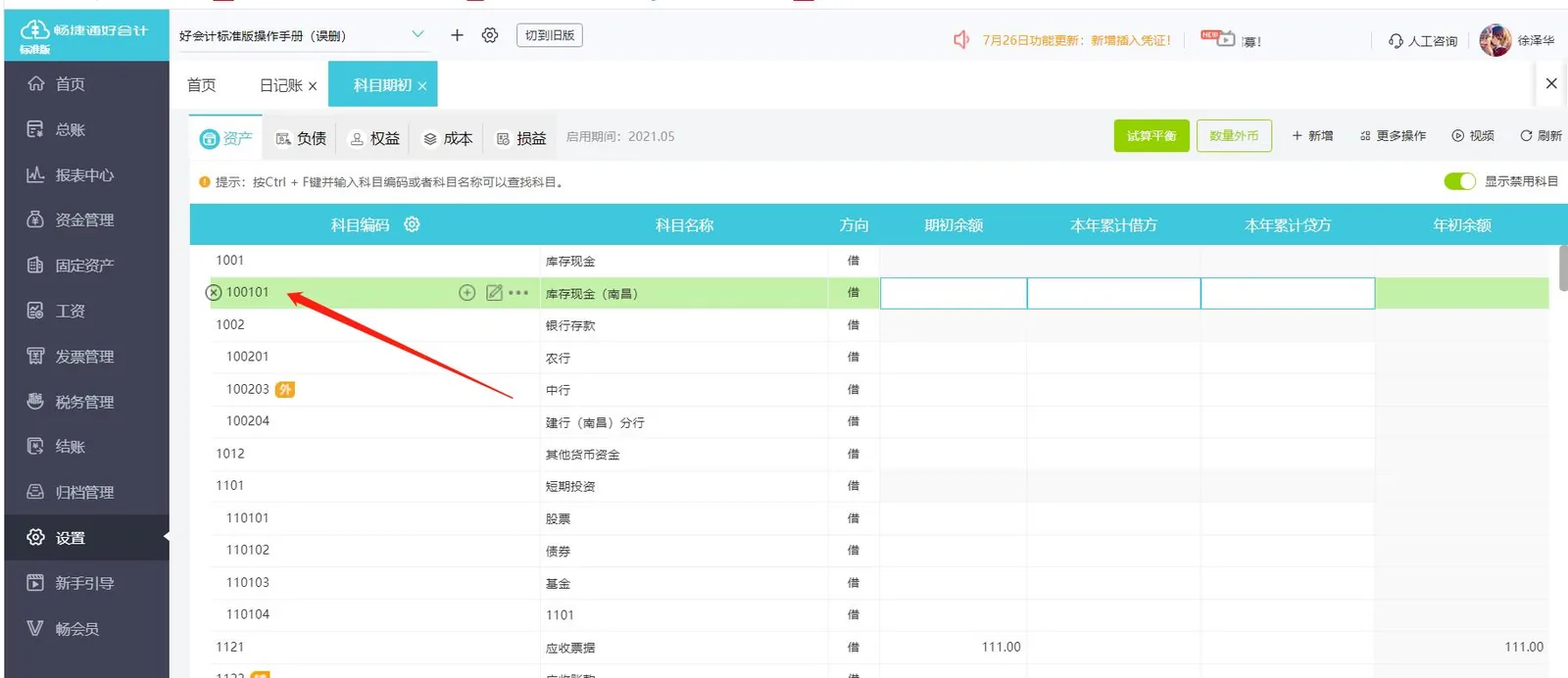Click the orange 外 tag on row 100203
This screenshot has width=1568, height=678.
(285, 389)
